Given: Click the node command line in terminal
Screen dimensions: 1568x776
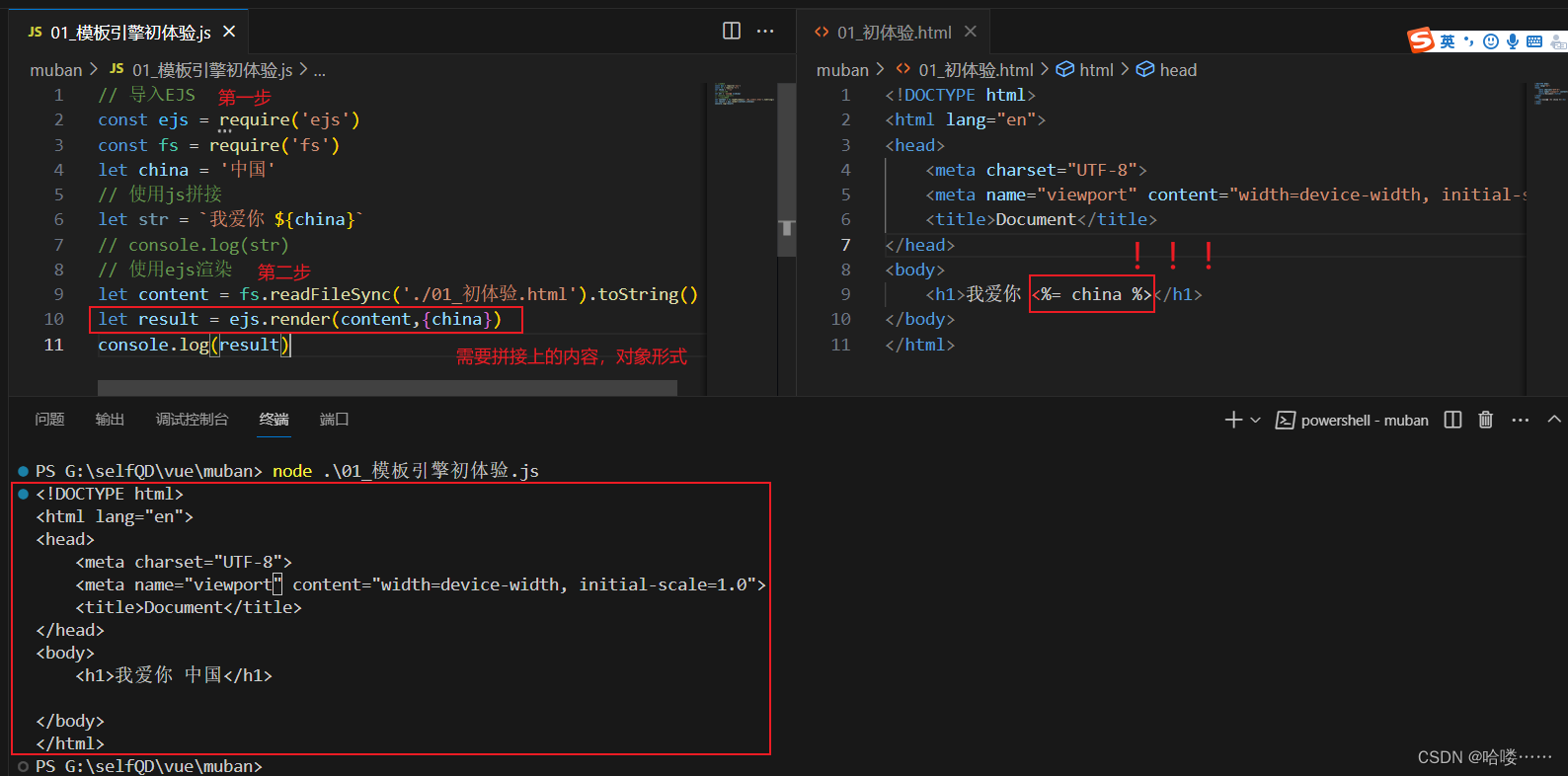Looking at the screenshot, I should pos(406,471).
